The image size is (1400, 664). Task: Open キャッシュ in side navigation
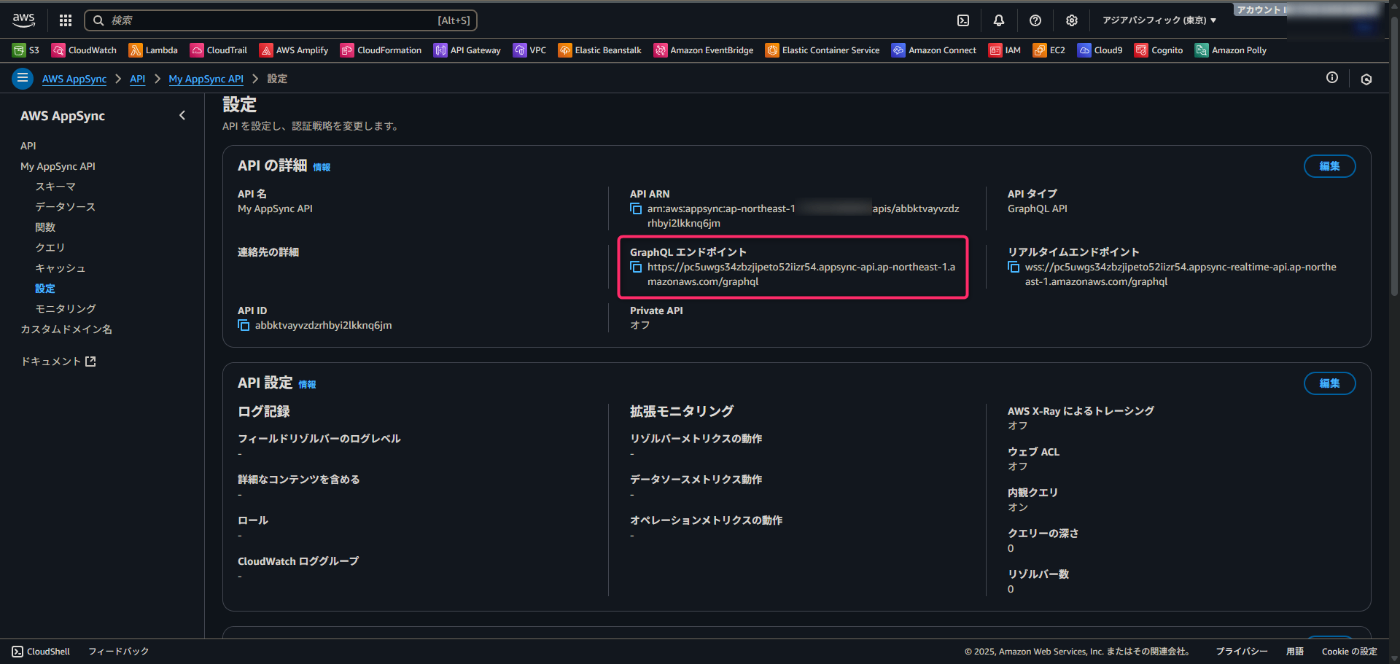point(60,269)
